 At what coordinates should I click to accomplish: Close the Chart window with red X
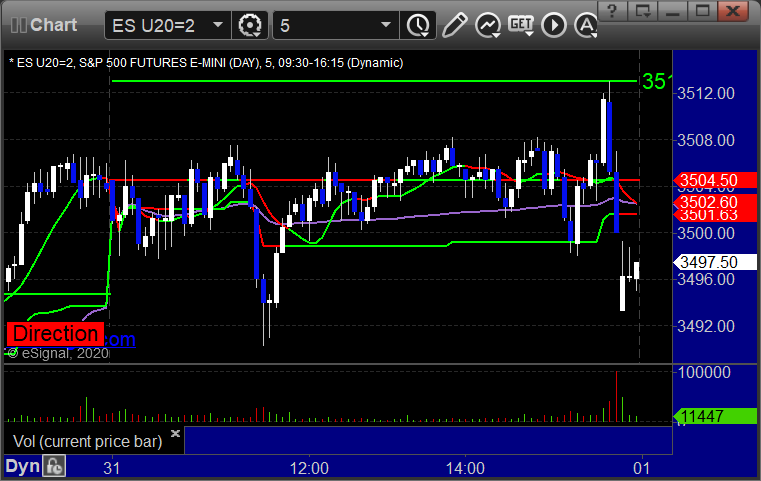click(x=732, y=11)
